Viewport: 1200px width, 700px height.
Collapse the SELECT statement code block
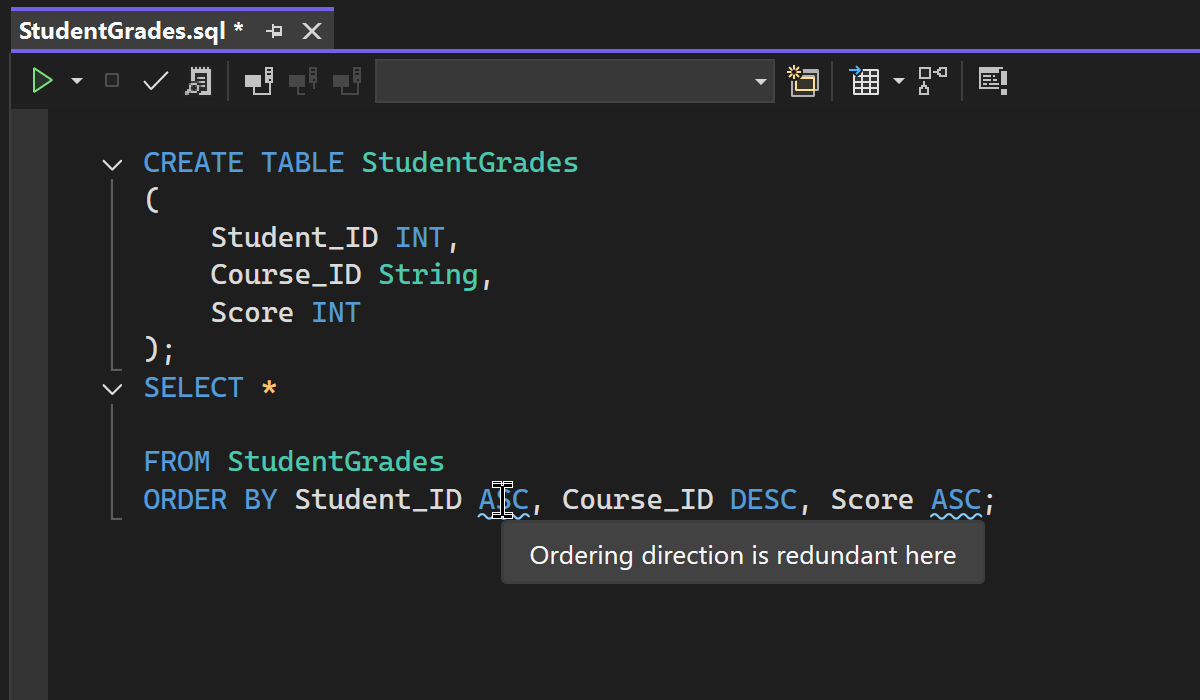[113, 389]
